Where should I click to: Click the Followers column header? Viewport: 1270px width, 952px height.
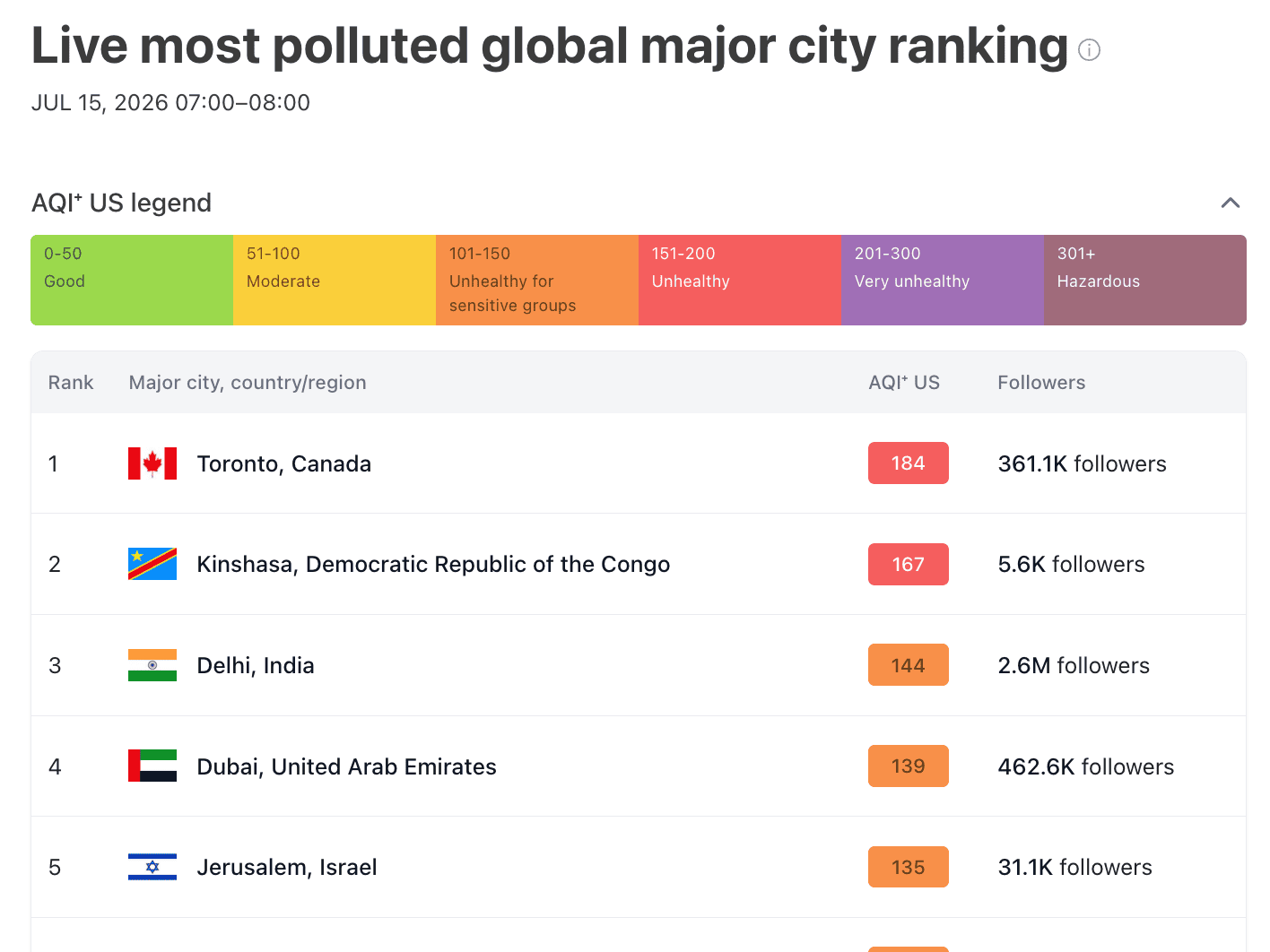[1041, 383]
